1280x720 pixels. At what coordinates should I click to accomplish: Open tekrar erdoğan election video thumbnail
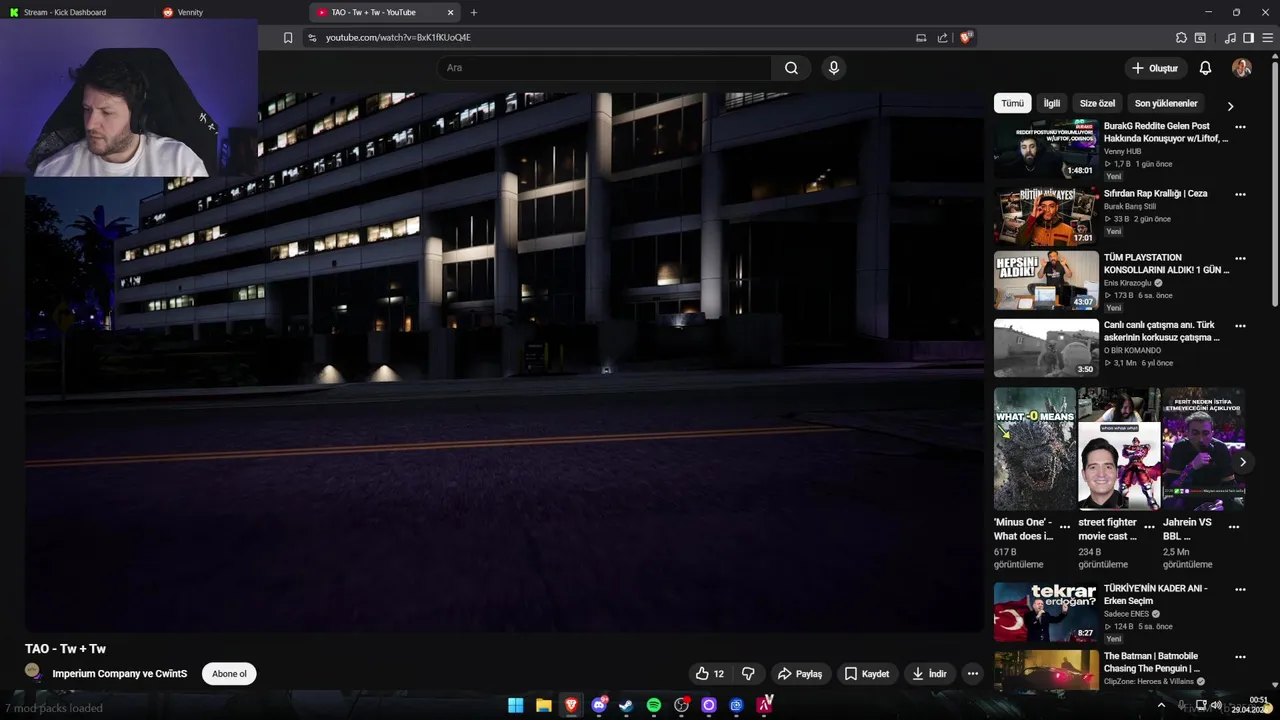pyautogui.click(x=1046, y=612)
